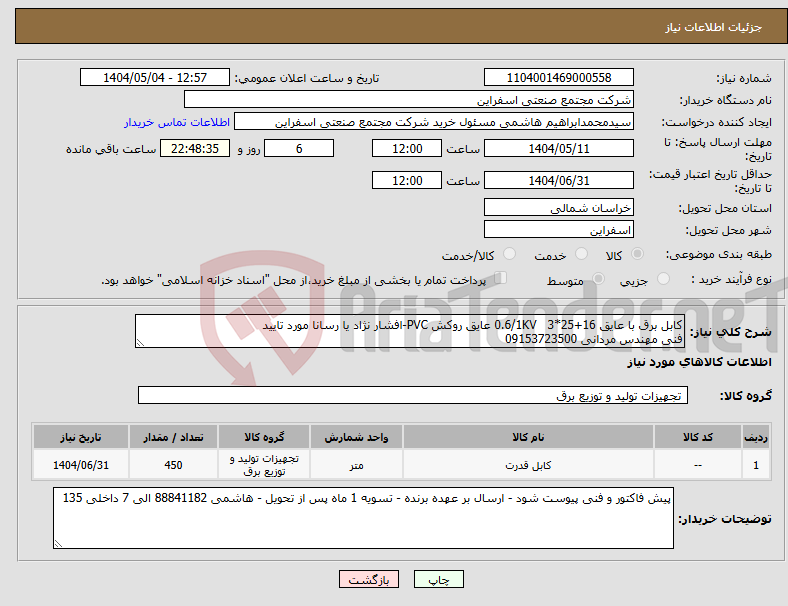
Task: Click the اطلاعات کالاهای مورد نیاز section heading
Action: pyautogui.click(x=699, y=362)
